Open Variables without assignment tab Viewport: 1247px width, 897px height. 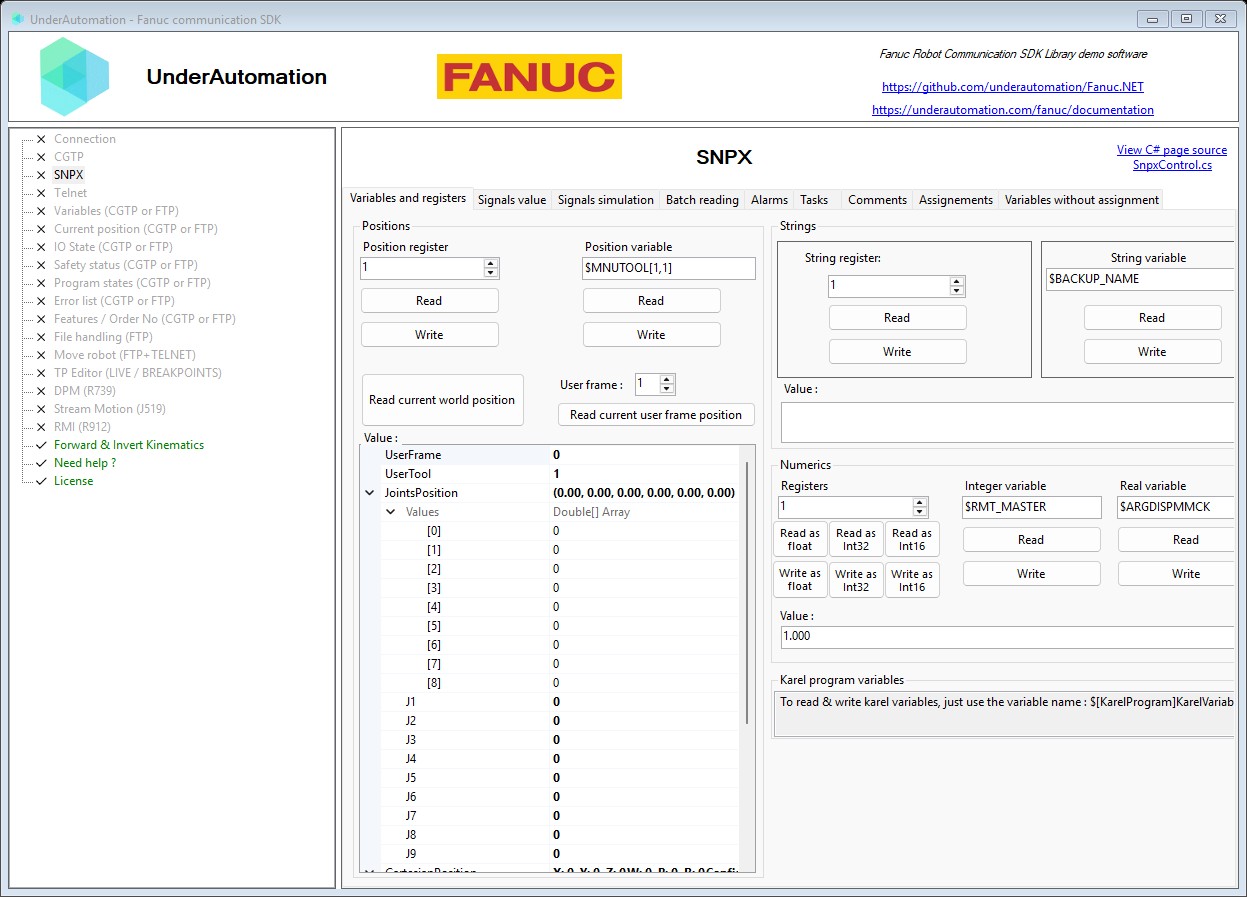(1082, 200)
